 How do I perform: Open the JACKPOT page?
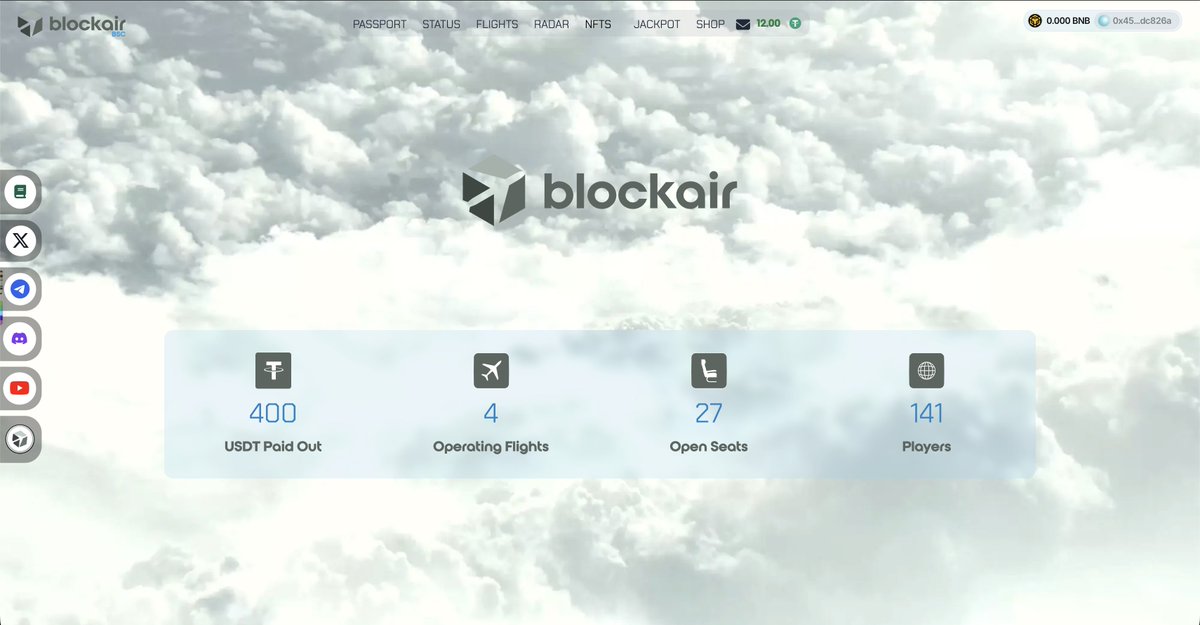657,24
